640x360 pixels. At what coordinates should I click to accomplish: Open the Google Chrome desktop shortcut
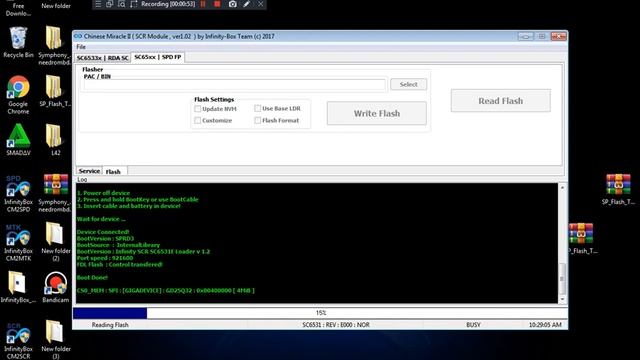(x=18, y=95)
